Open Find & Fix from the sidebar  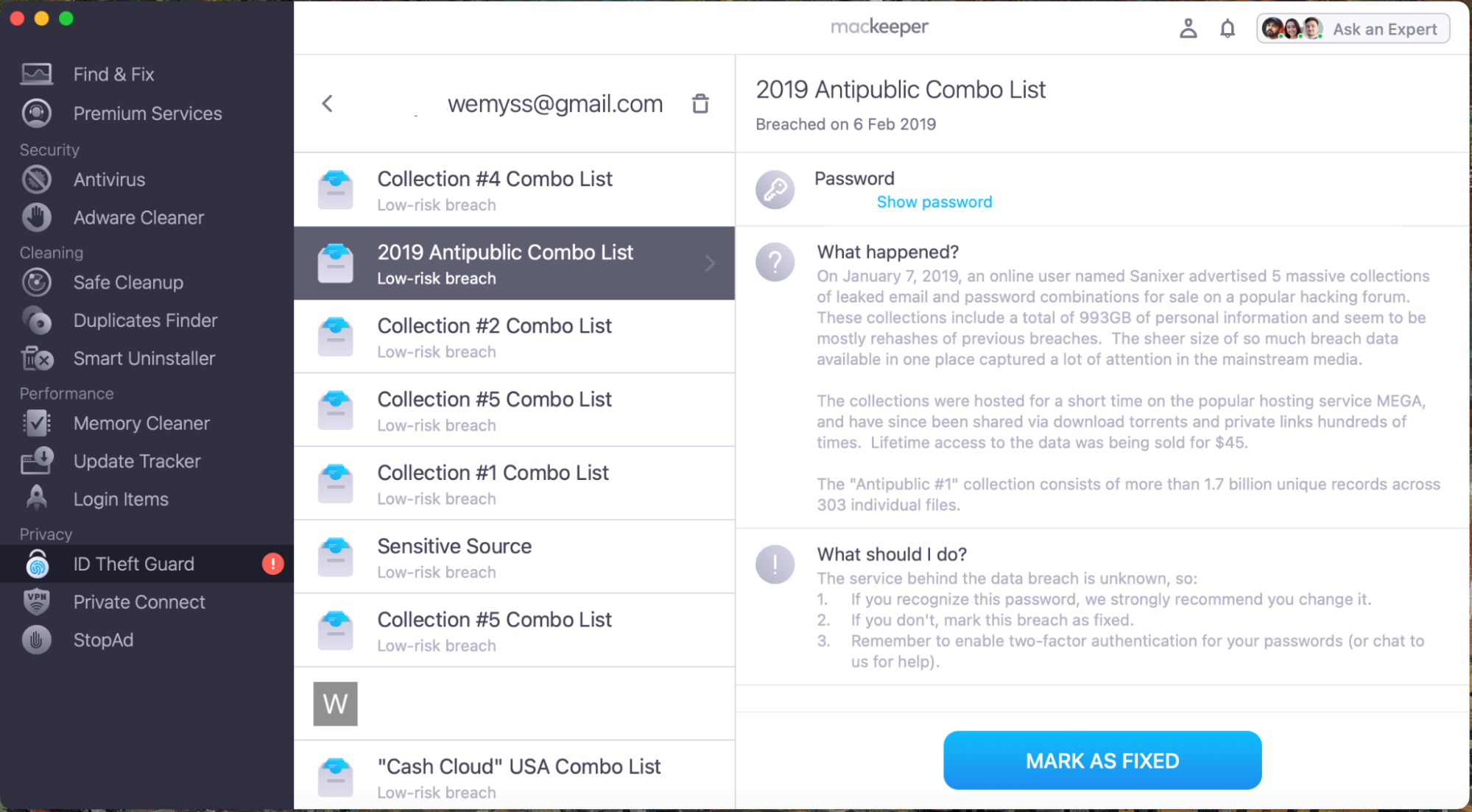113,74
